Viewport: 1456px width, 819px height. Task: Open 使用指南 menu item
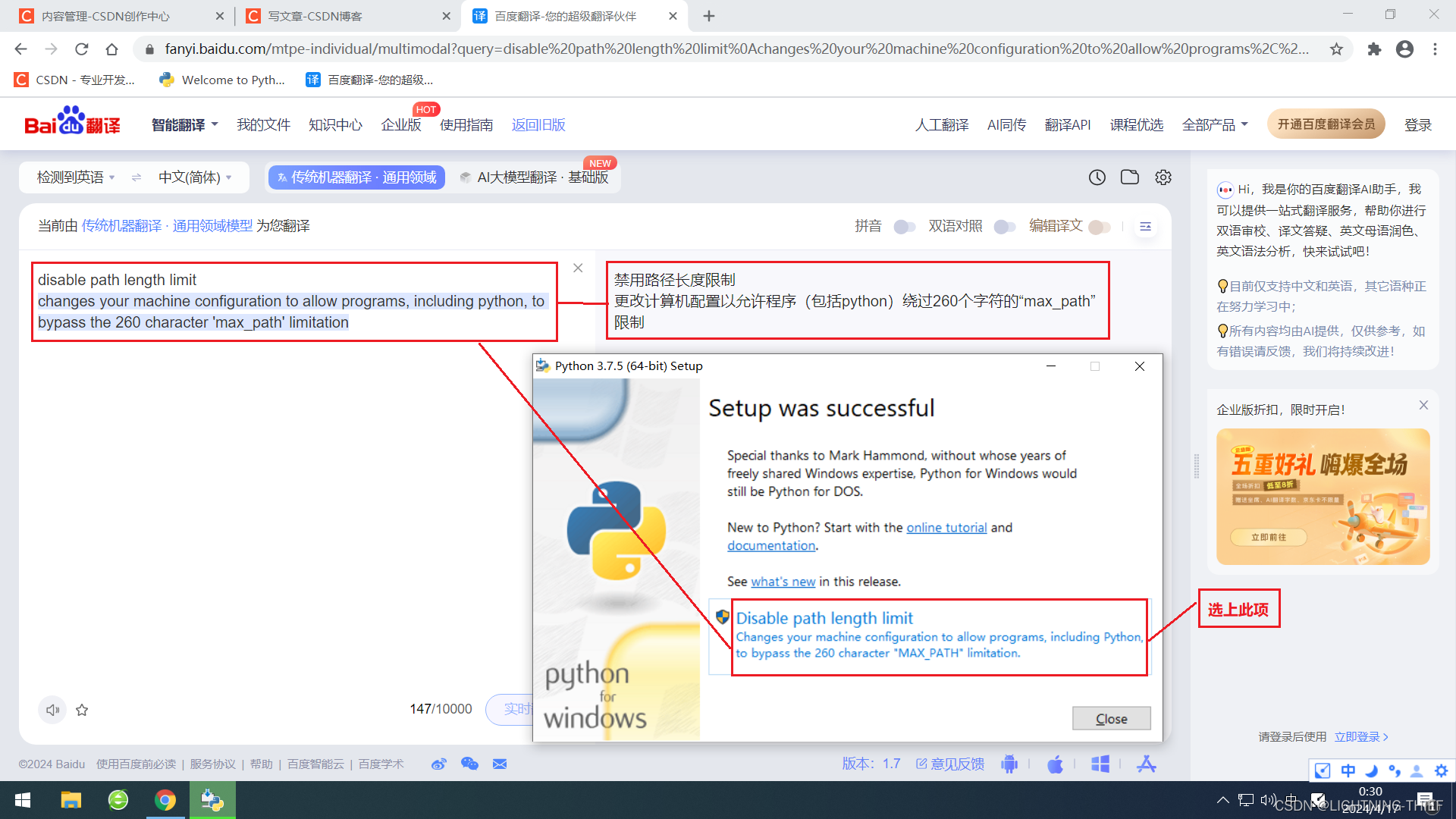pos(466,125)
